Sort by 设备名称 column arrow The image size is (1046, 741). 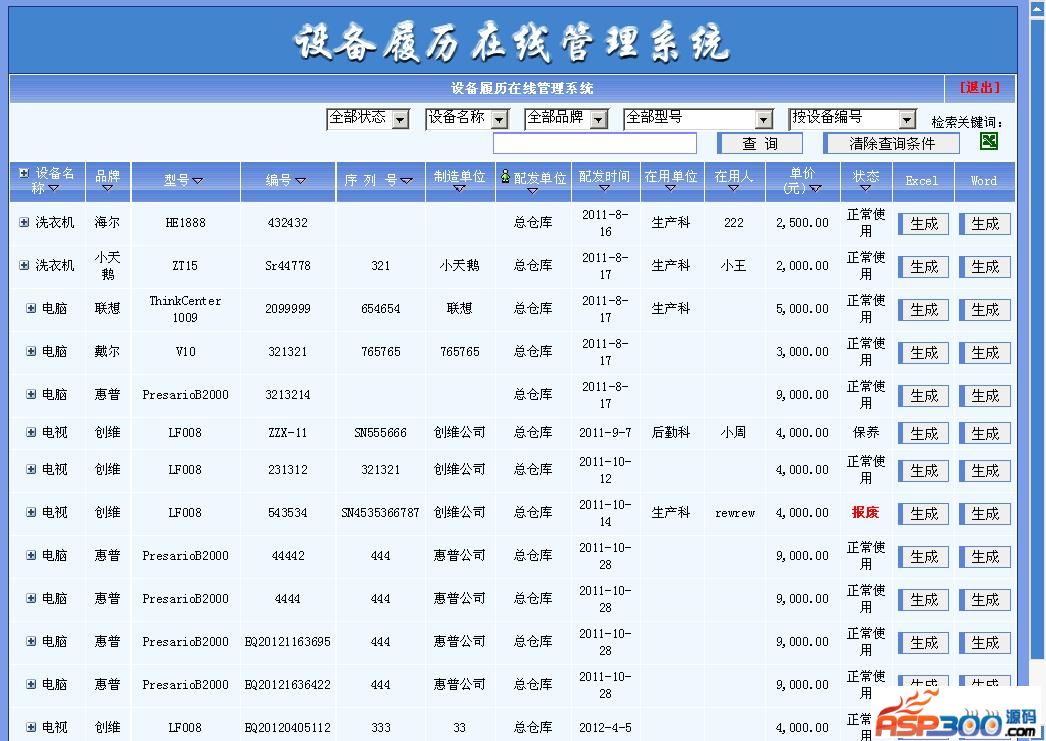54,188
